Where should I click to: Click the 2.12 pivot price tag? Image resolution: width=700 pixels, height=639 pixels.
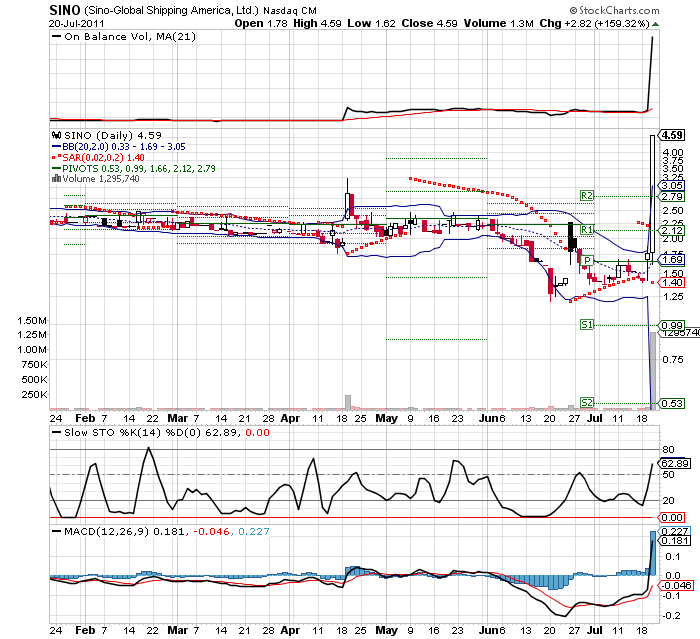[x=672, y=230]
